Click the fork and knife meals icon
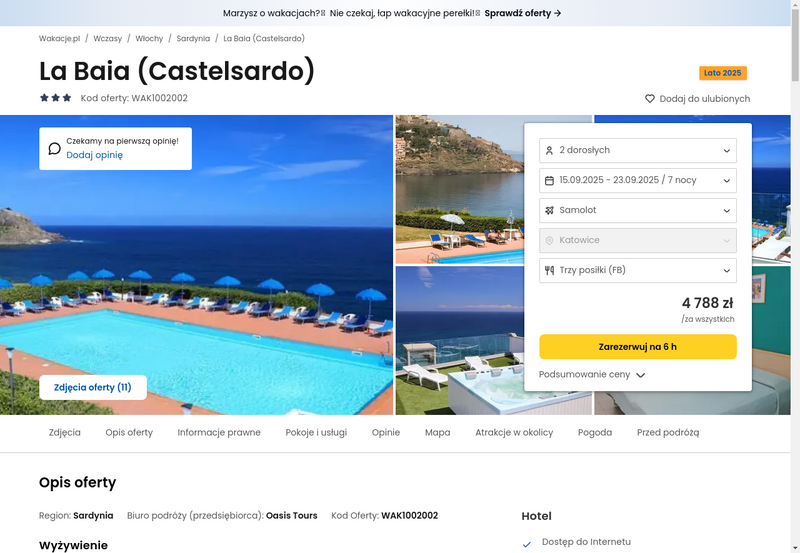The height and width of the screenshot is (553, 800). pos(549,270)
